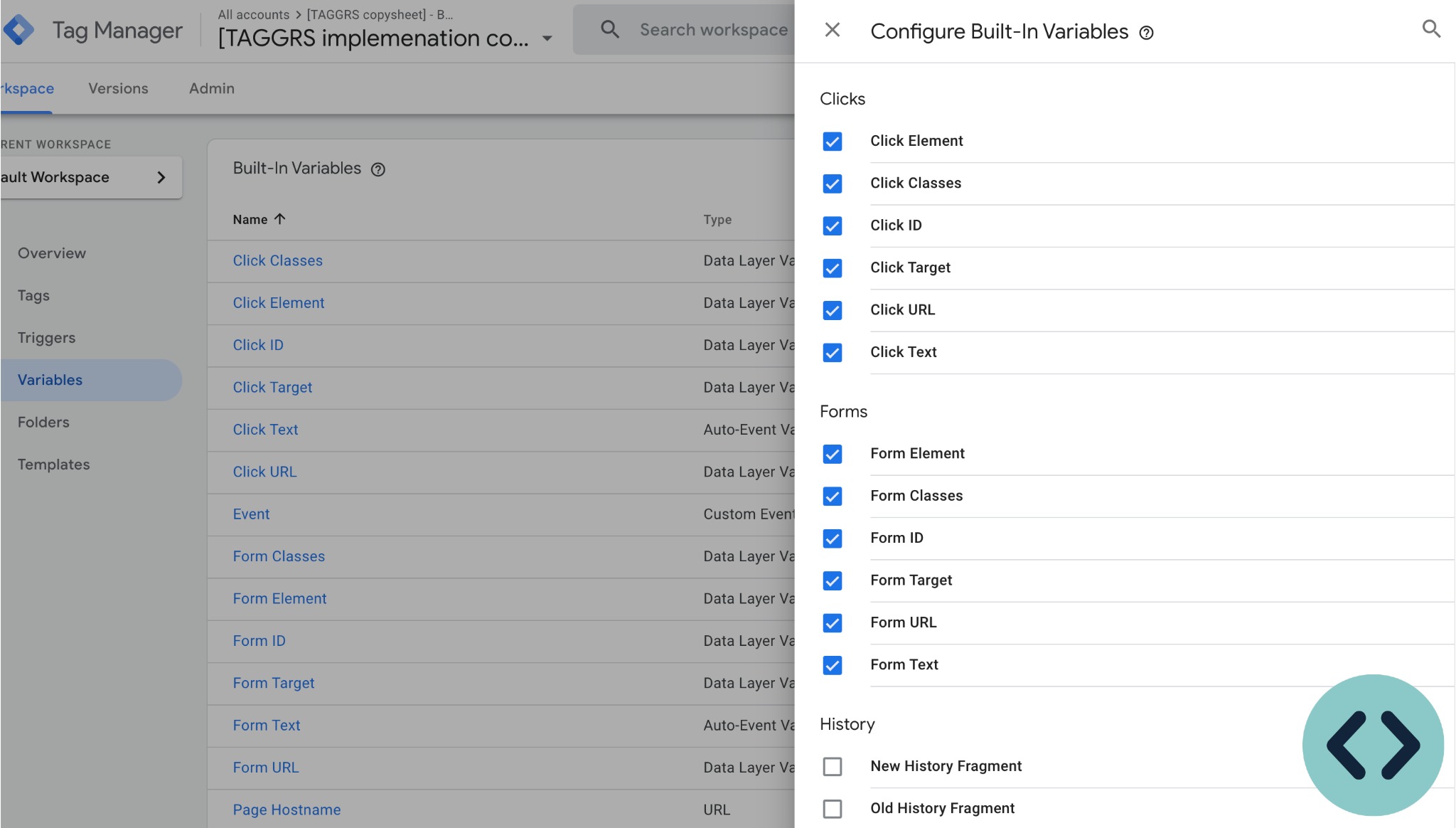Screen dimensions: 1456x828
Task: Open Triggers in the sidebar
Action: 46,337
